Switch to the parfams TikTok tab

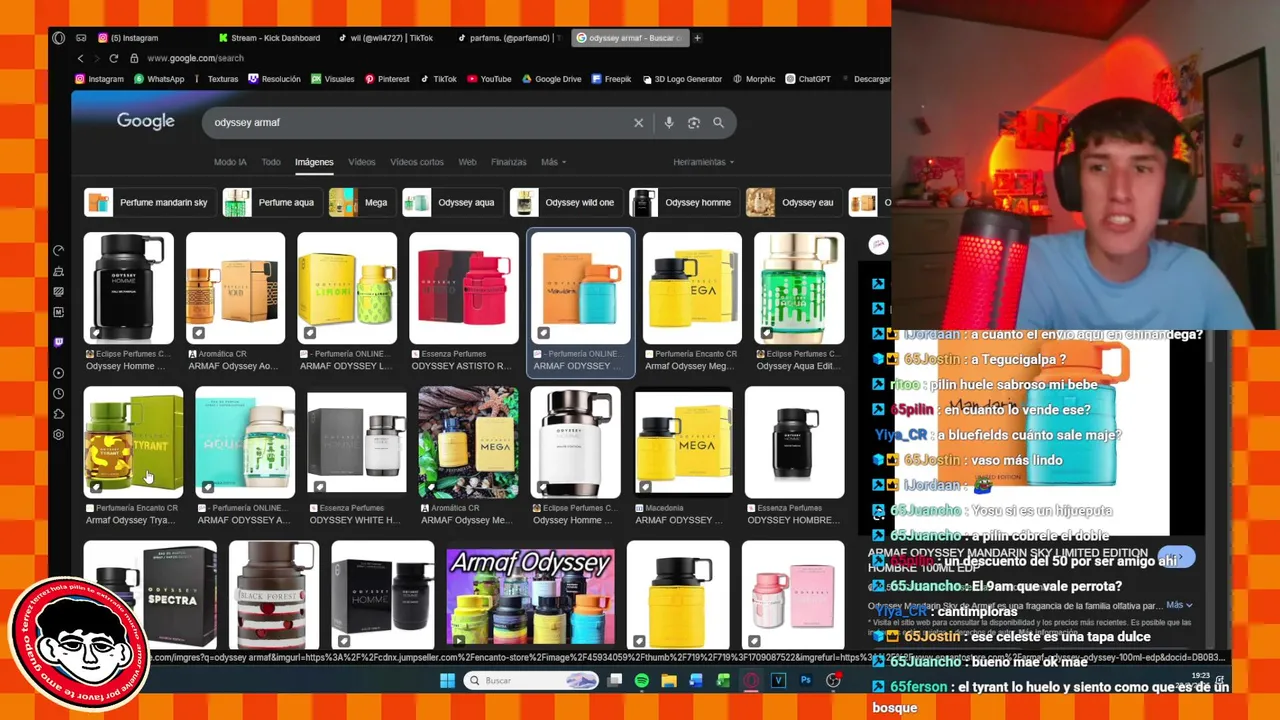pyautogui.click(x=510, y=38)
